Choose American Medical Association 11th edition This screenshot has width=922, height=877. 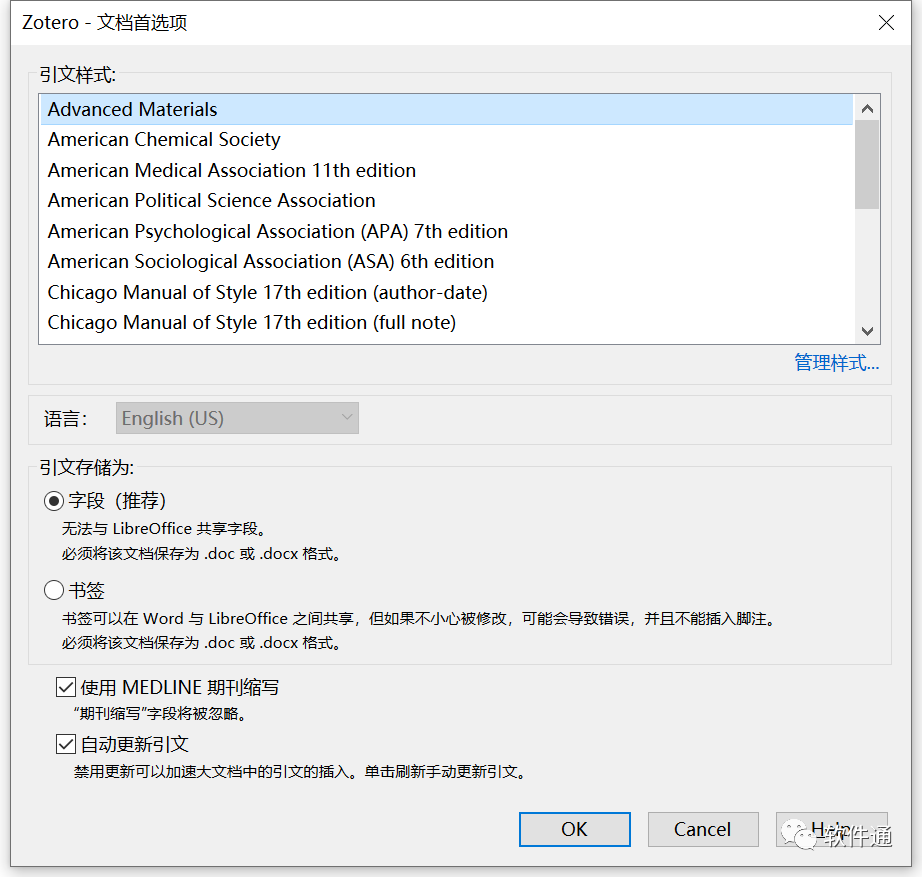pos(446,171)
